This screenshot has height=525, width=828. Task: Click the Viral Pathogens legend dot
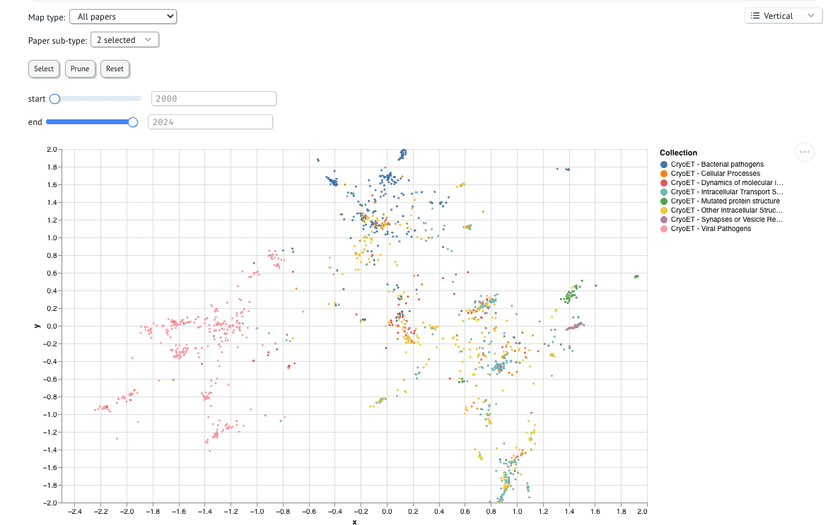click(x=664, y=229)
